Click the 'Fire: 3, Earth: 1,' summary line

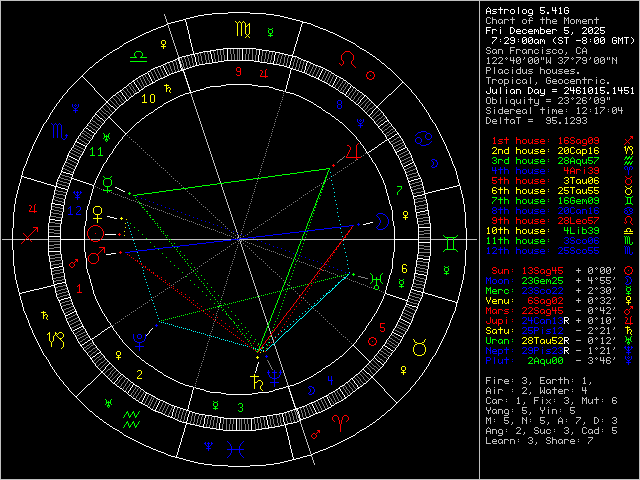click(539, 381)
